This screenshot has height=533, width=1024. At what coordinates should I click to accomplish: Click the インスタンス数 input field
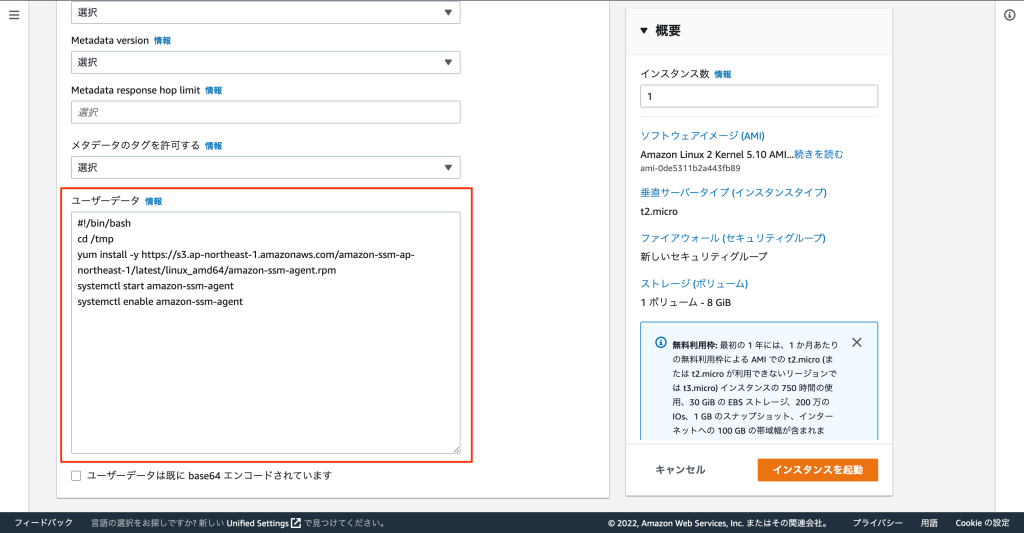click(x=758, y=97)
